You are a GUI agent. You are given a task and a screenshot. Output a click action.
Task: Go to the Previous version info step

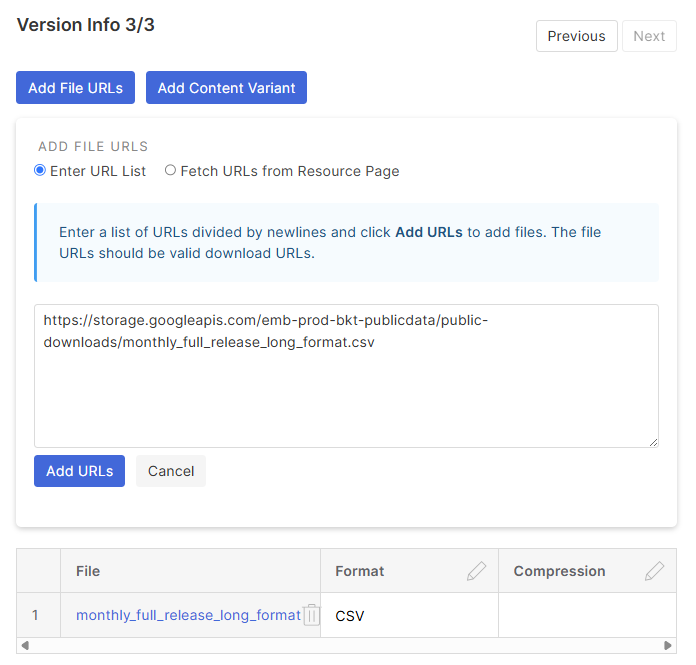[576, 36]
